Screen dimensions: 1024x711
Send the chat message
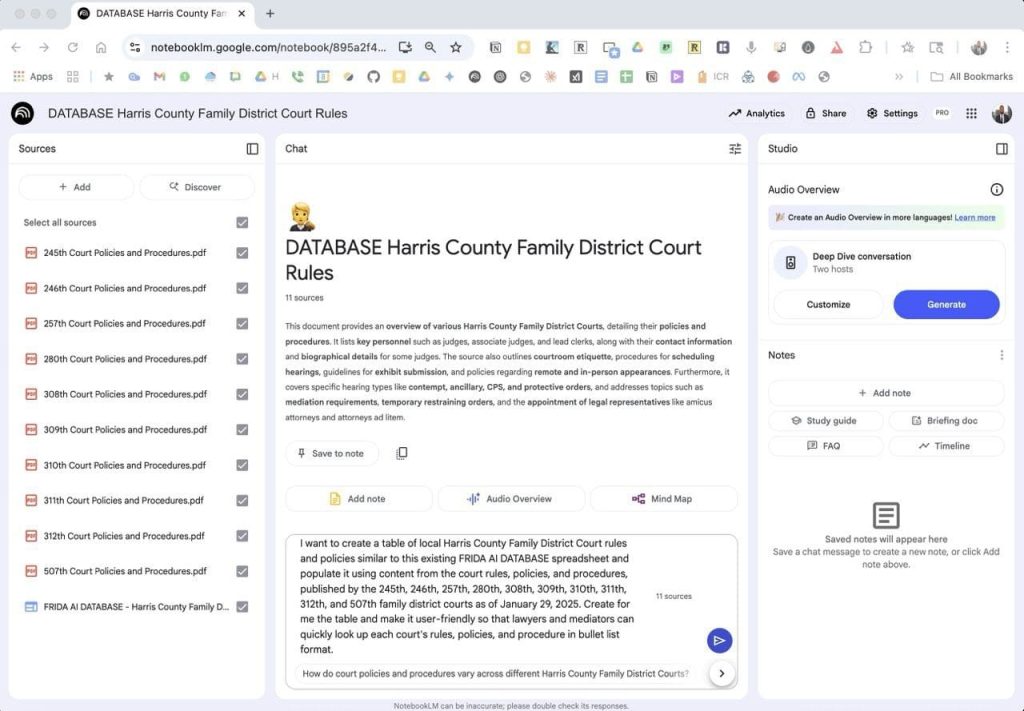(x=719, y=641)
